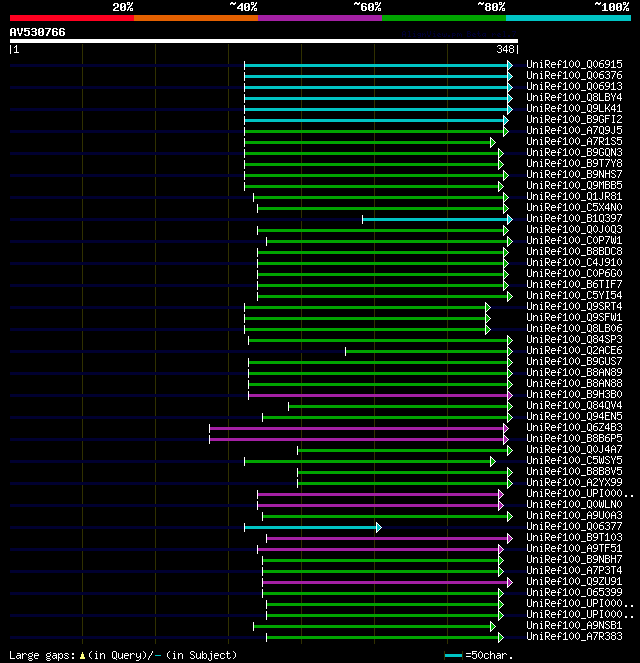
Task: Select the UniRef100_B8AN88 label
Action: click(x=574, y=383)
